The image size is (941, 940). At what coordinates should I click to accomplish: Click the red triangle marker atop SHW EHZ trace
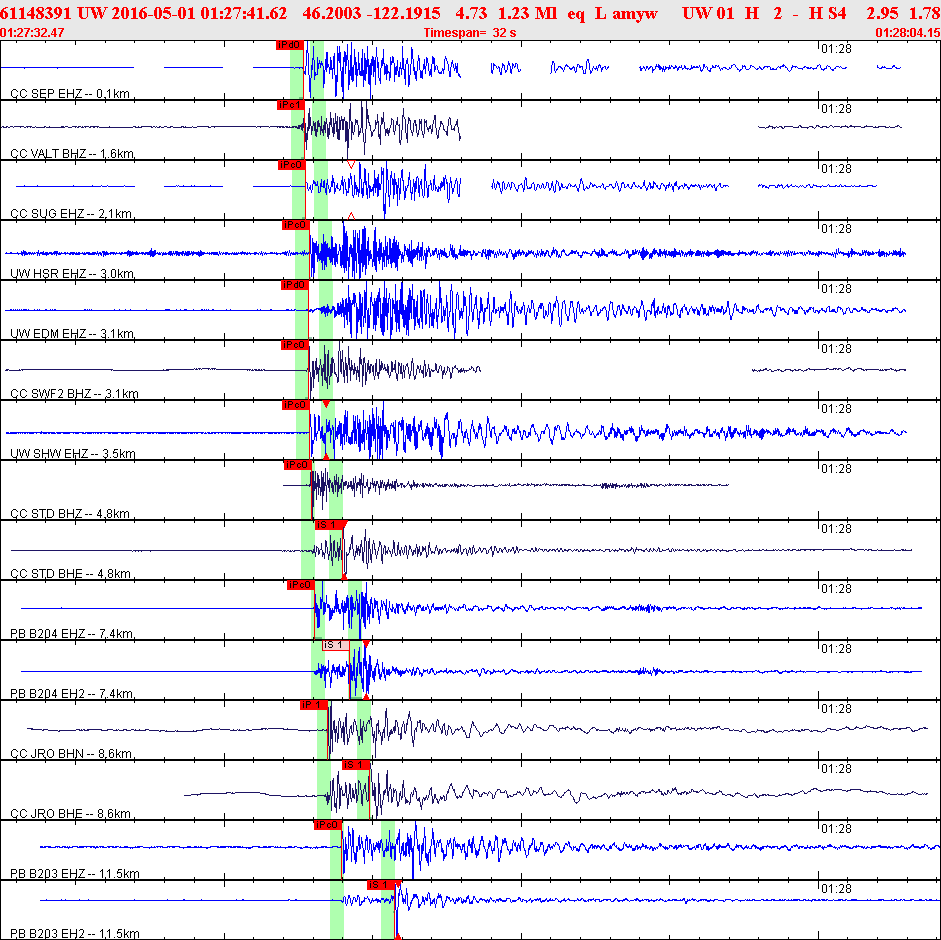point(326,404)
